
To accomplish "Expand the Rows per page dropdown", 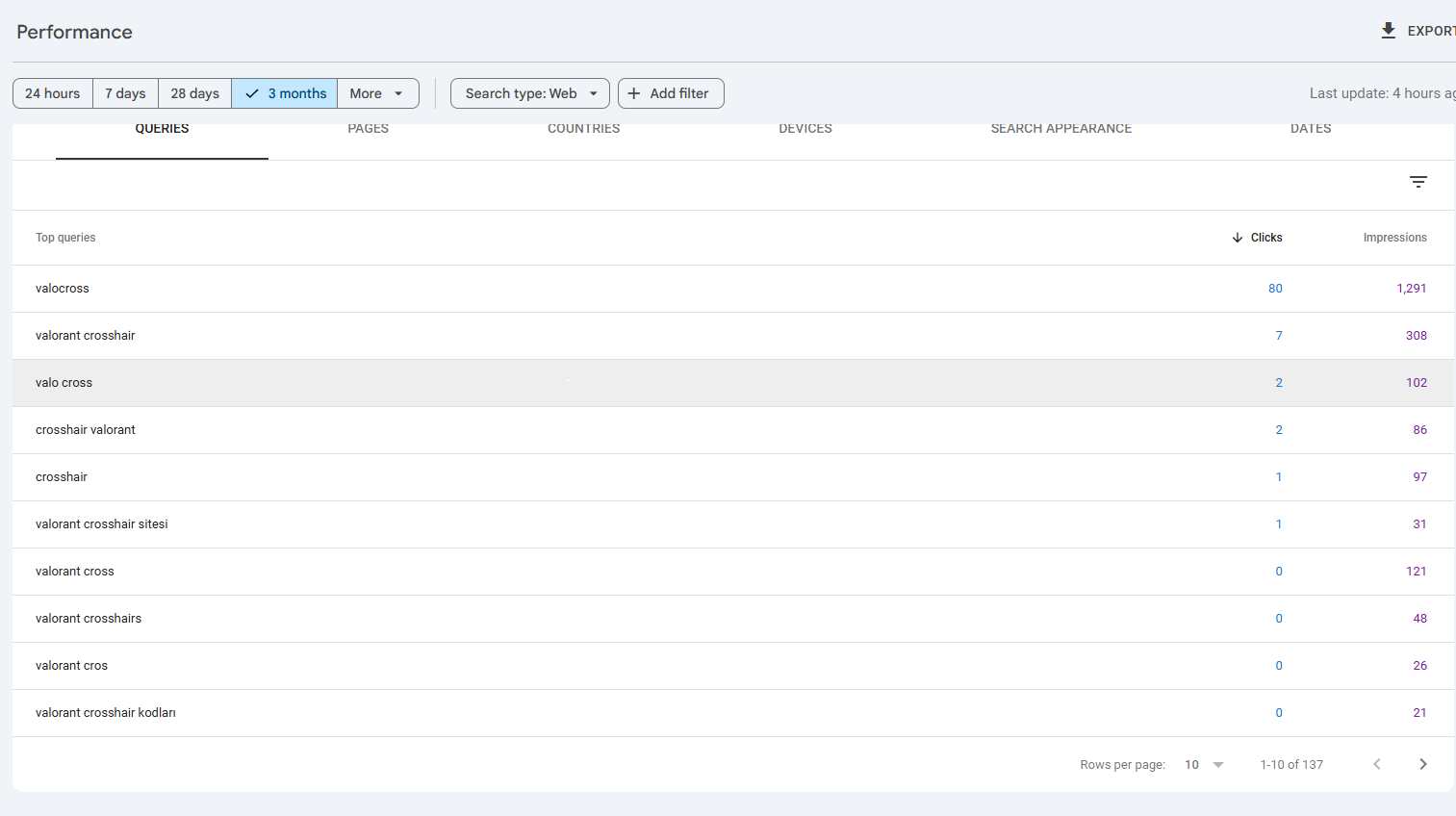I will point(1204,764).
